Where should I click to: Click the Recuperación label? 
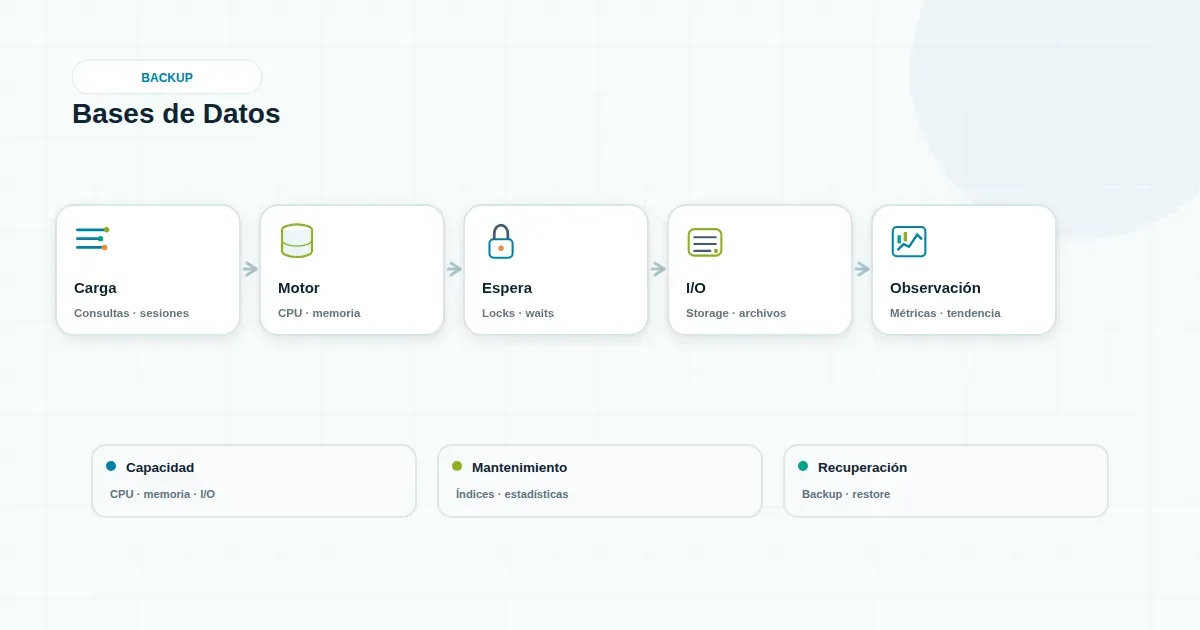[x=862, y=467]
